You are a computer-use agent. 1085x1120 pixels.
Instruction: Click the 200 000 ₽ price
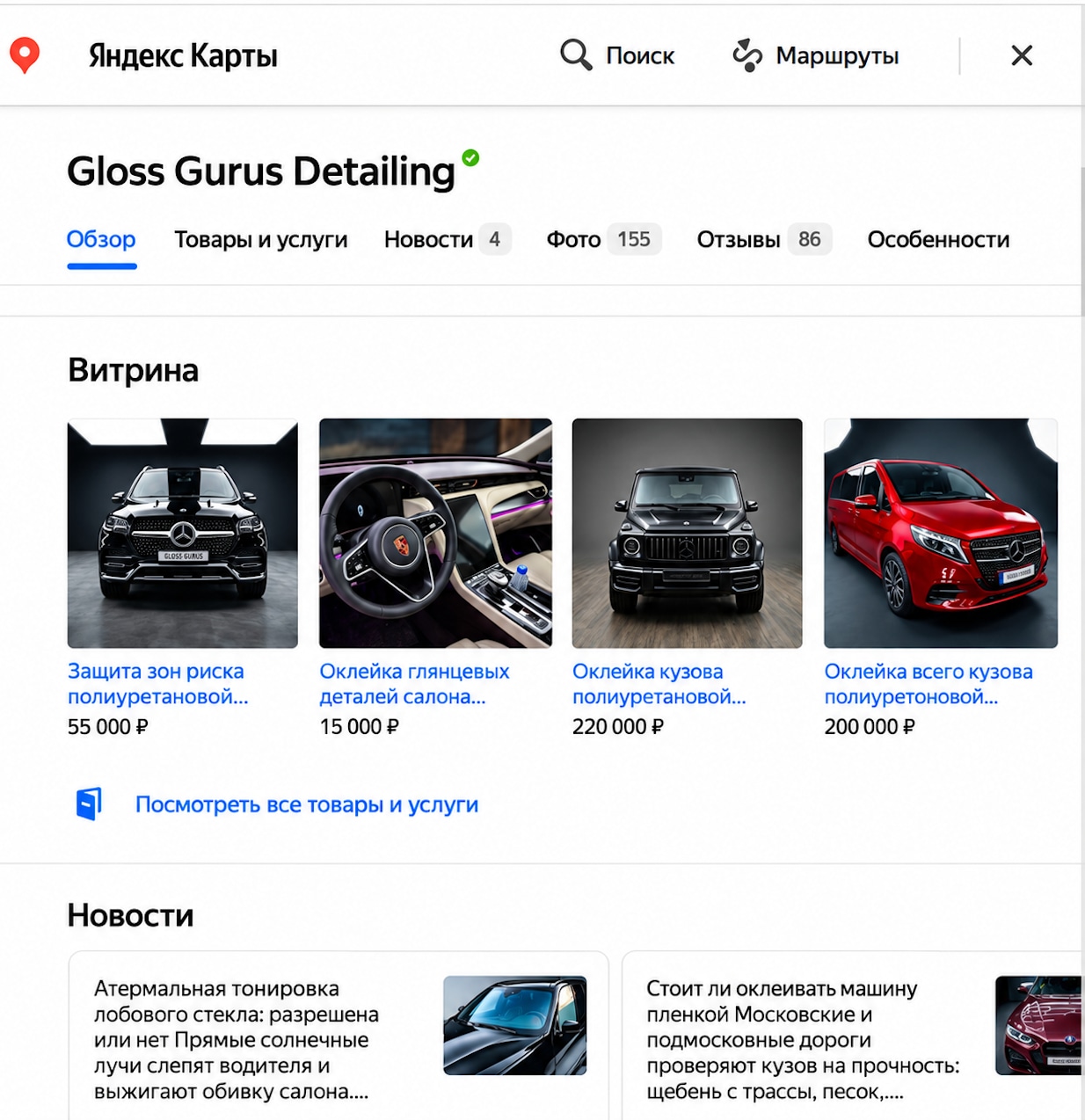870,727
